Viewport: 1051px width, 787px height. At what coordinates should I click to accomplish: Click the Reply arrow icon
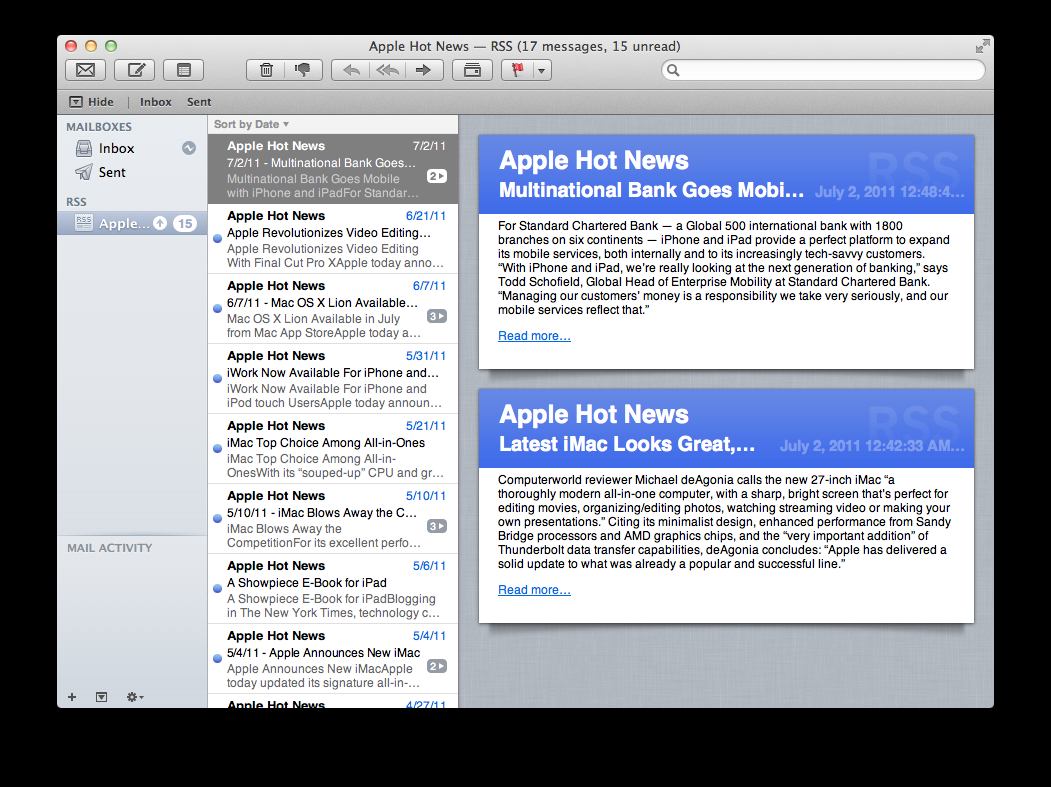tap(351, 70)
